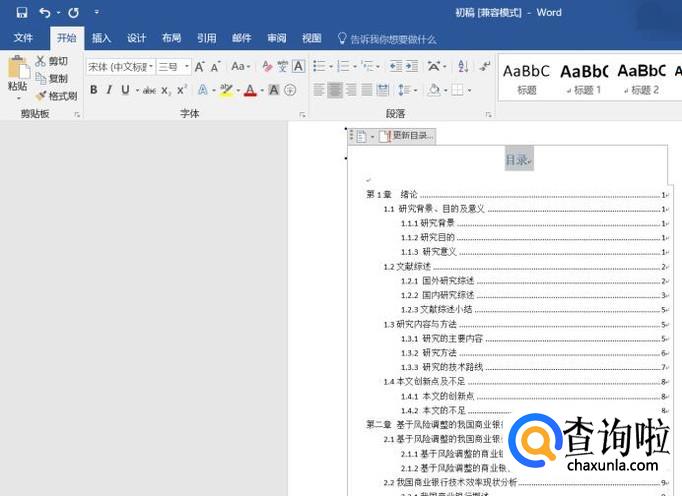
Task: Toggle Bold formatting
Action: coord(93,90)
